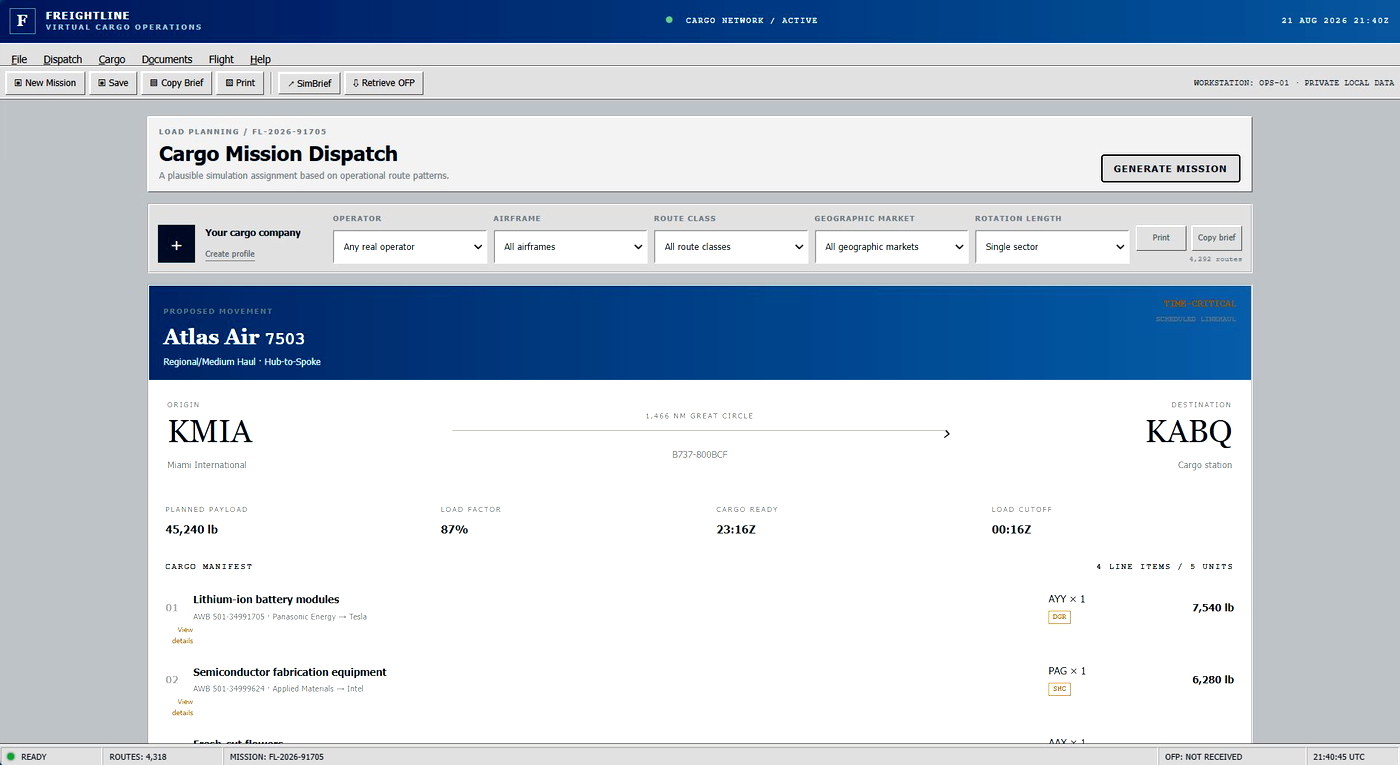Open the Help menu
This screenshot has height=765, width=1400.
pos(260,59)
